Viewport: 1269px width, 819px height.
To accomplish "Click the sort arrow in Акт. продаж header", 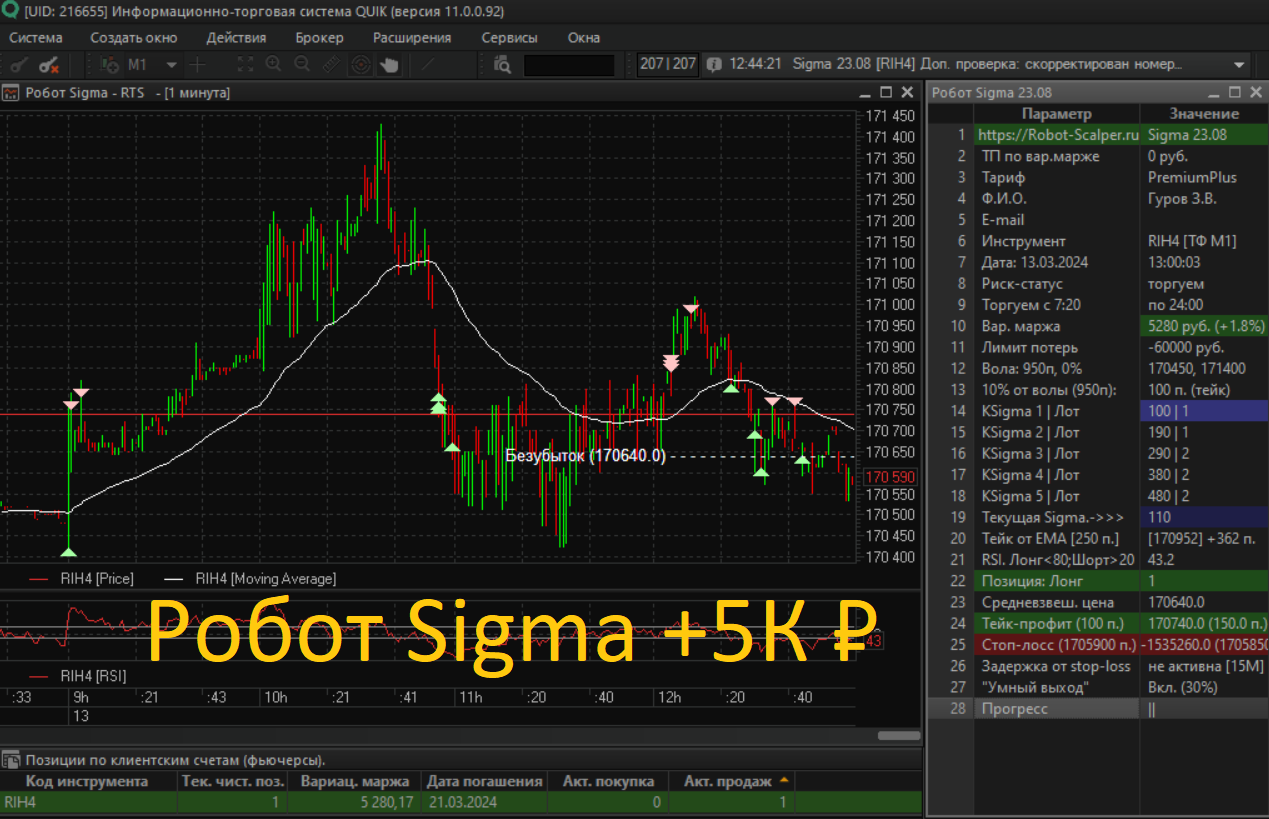I will click(784, 780).
